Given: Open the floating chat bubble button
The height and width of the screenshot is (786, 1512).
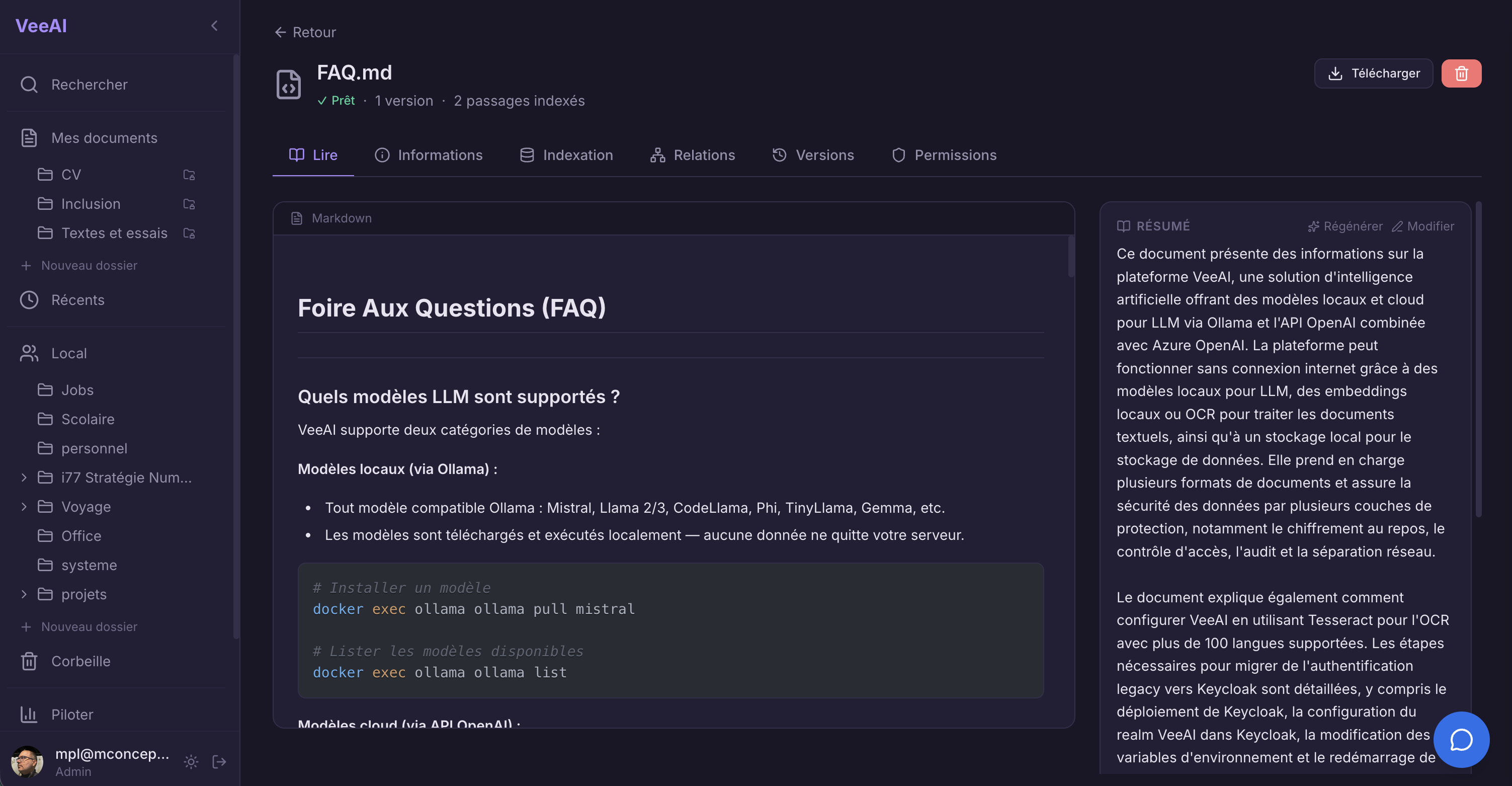Looking at the screenshot, I should click(1460, 739).
